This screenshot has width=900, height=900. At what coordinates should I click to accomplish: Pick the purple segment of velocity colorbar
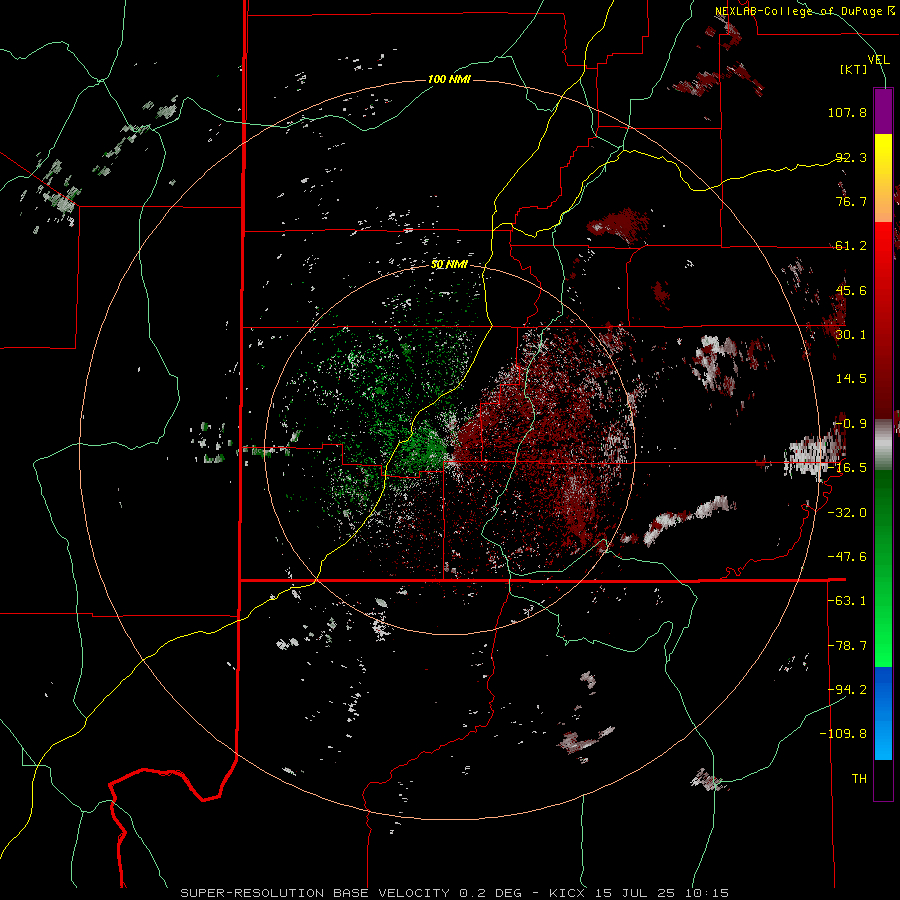tap(883, 111)
